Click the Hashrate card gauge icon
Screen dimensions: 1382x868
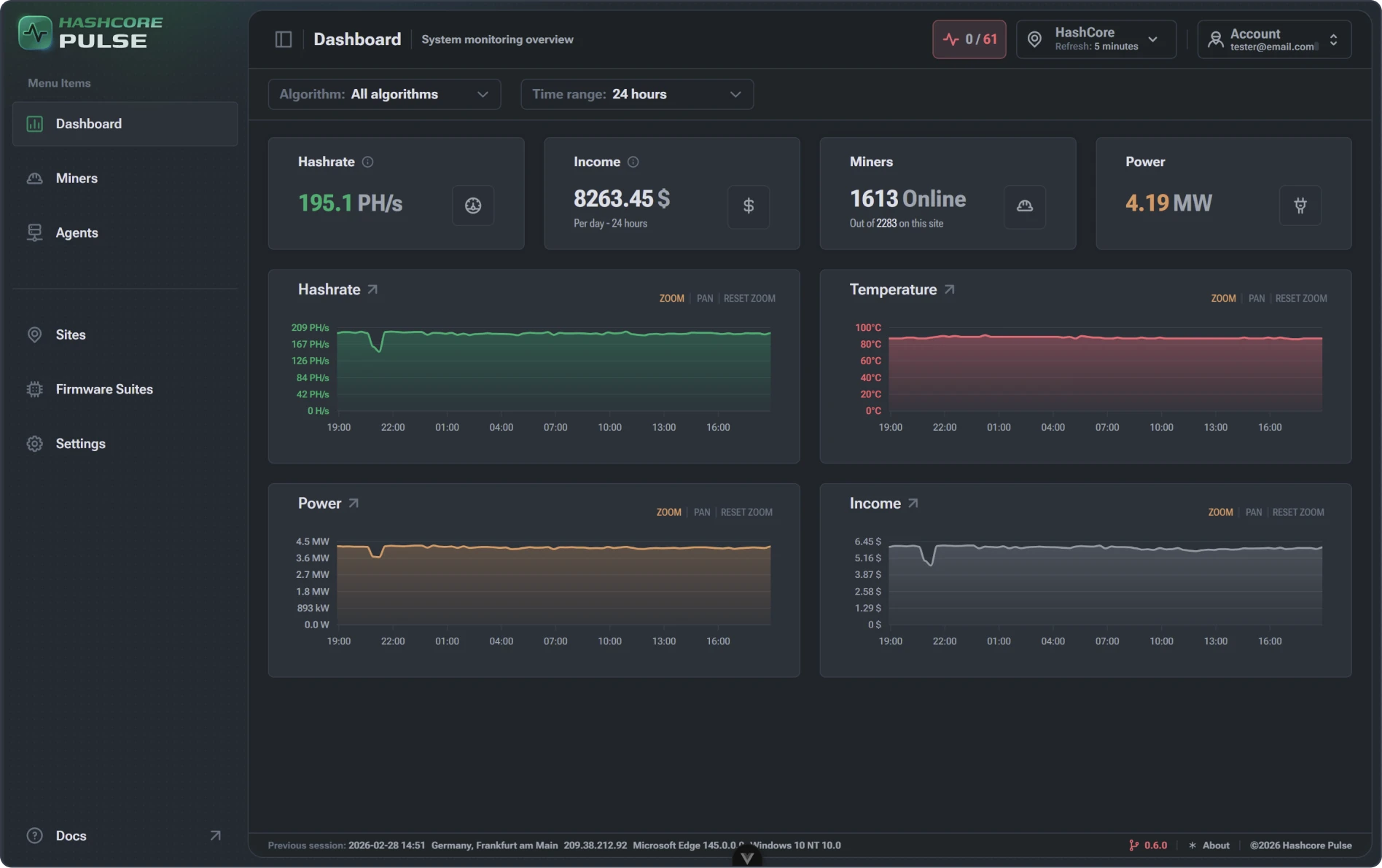point(473,206)
